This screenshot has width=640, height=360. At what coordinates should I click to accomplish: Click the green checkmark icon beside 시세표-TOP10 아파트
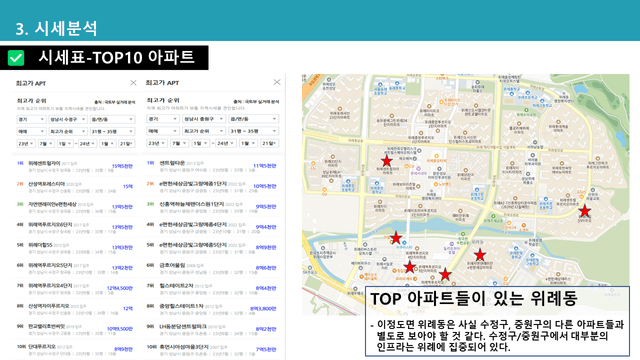[16, 58]
